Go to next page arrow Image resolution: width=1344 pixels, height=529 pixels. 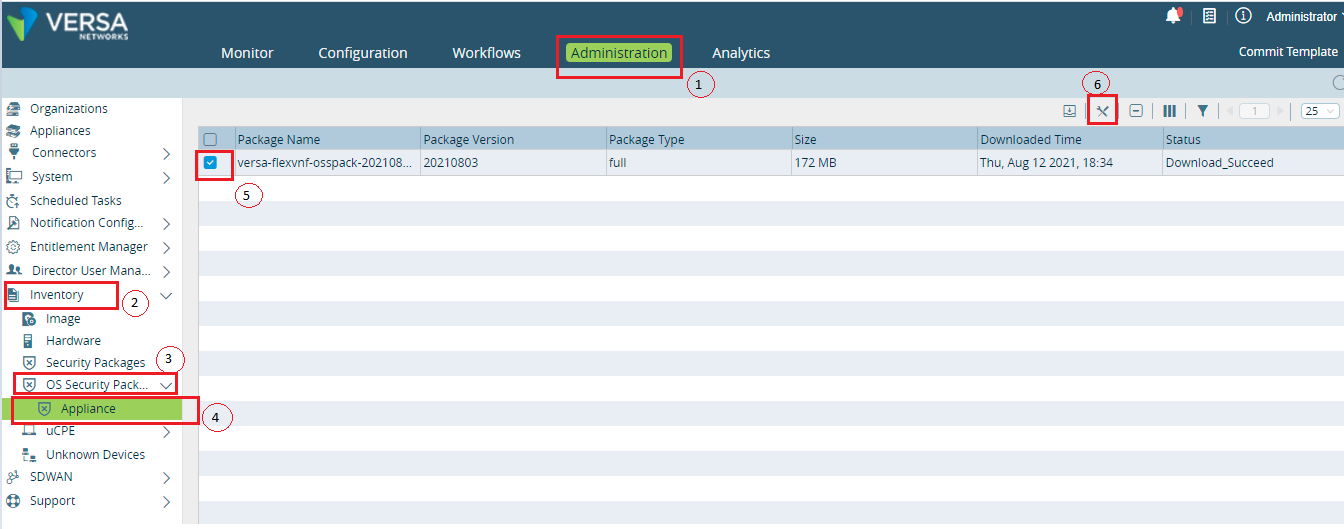click(x=1279, y=111)
